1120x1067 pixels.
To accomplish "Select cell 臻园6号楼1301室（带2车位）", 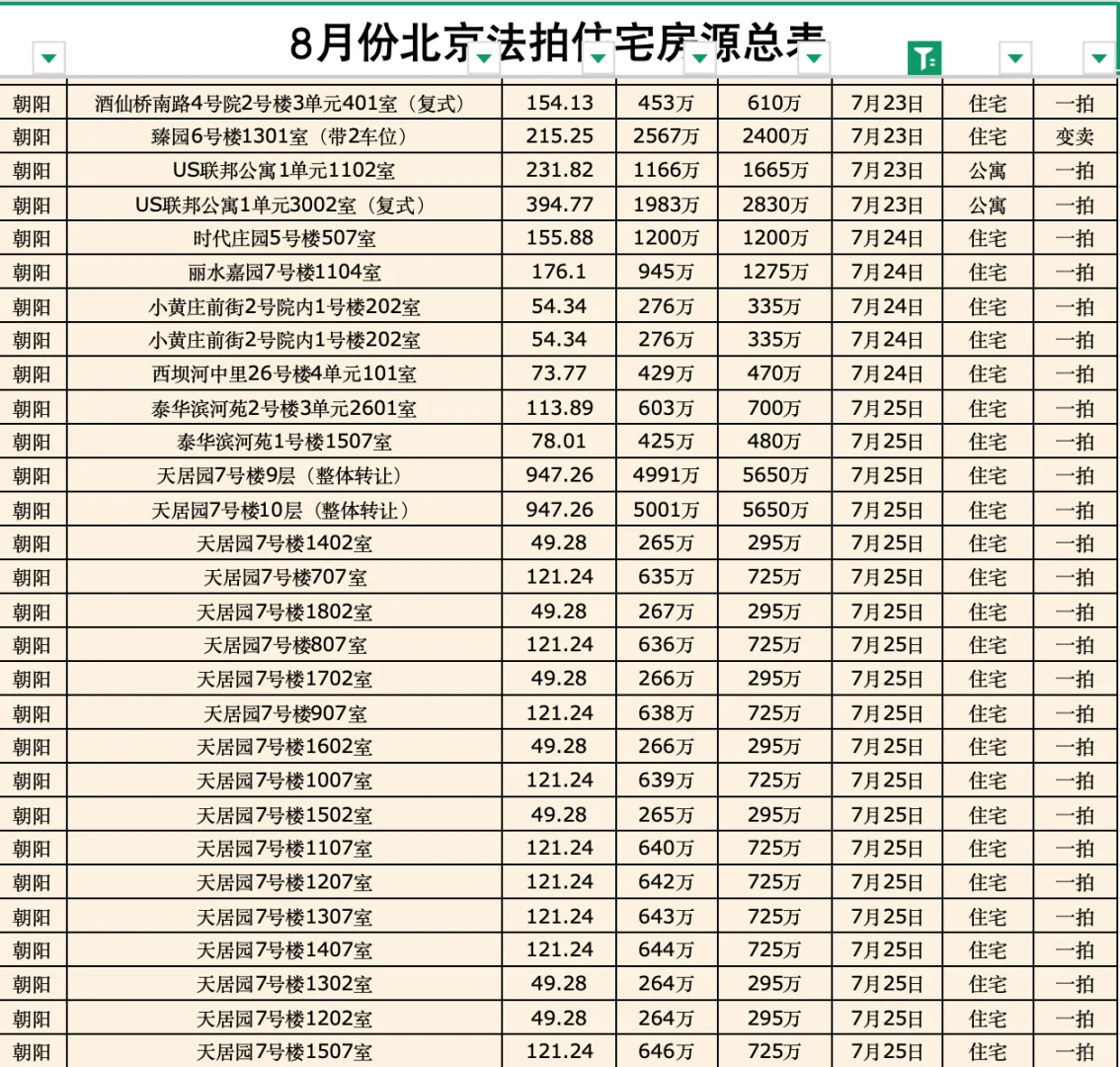I will pos(284,136).
